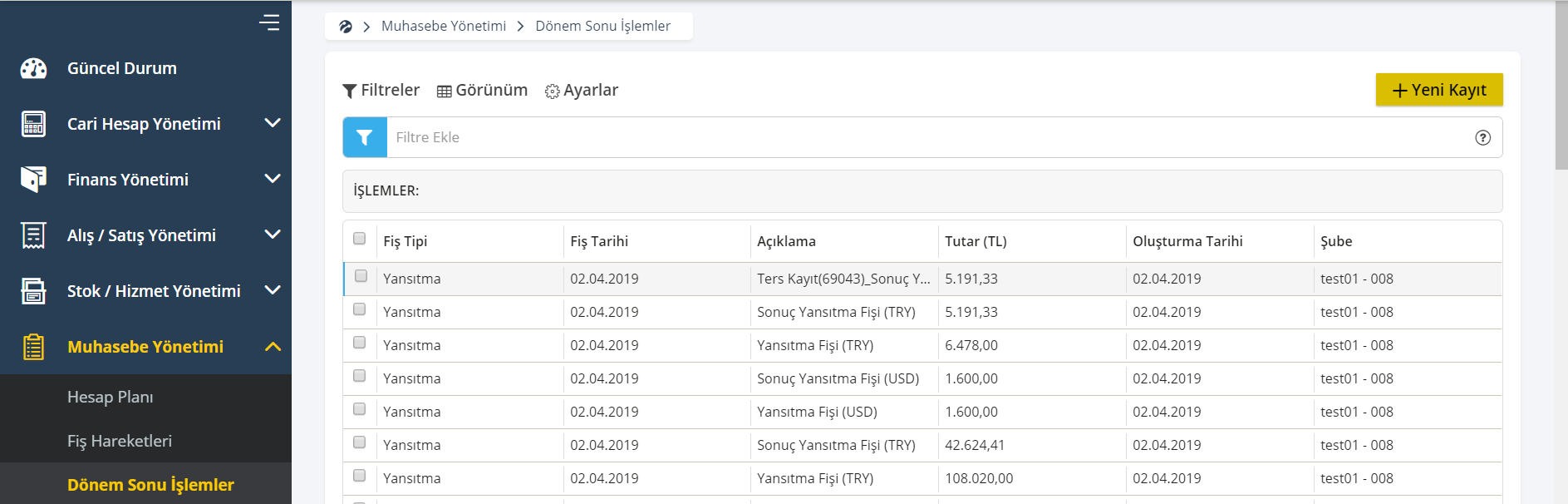Sort by Şube column header

(1336, 241)
